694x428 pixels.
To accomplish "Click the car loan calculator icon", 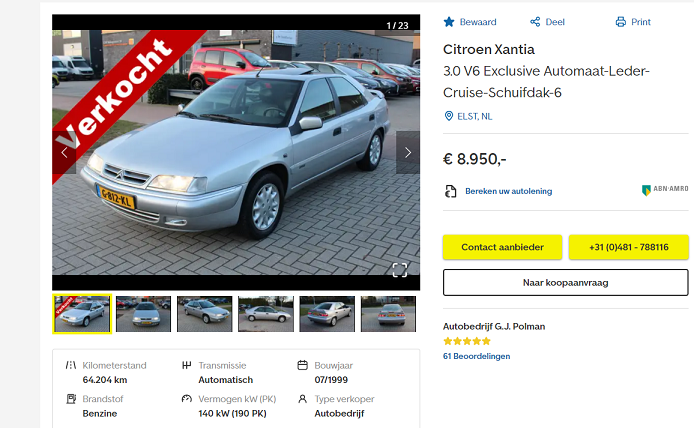I will [450, 191].
